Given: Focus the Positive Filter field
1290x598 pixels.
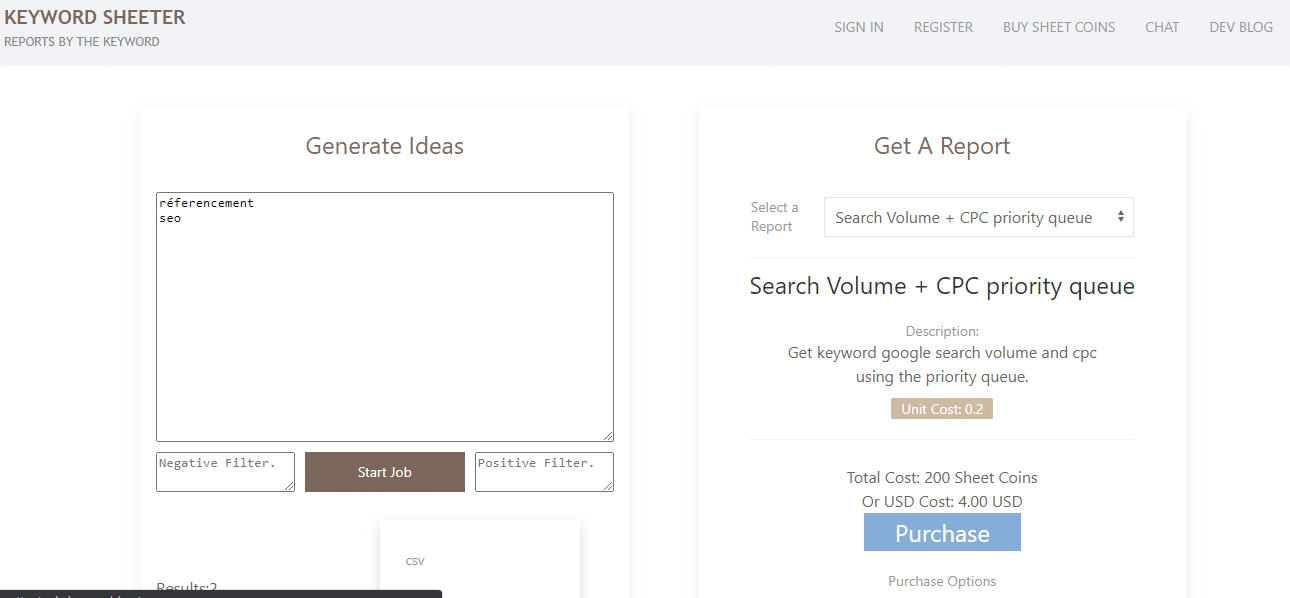Looking at the screenshot, I should click(544, 472).
